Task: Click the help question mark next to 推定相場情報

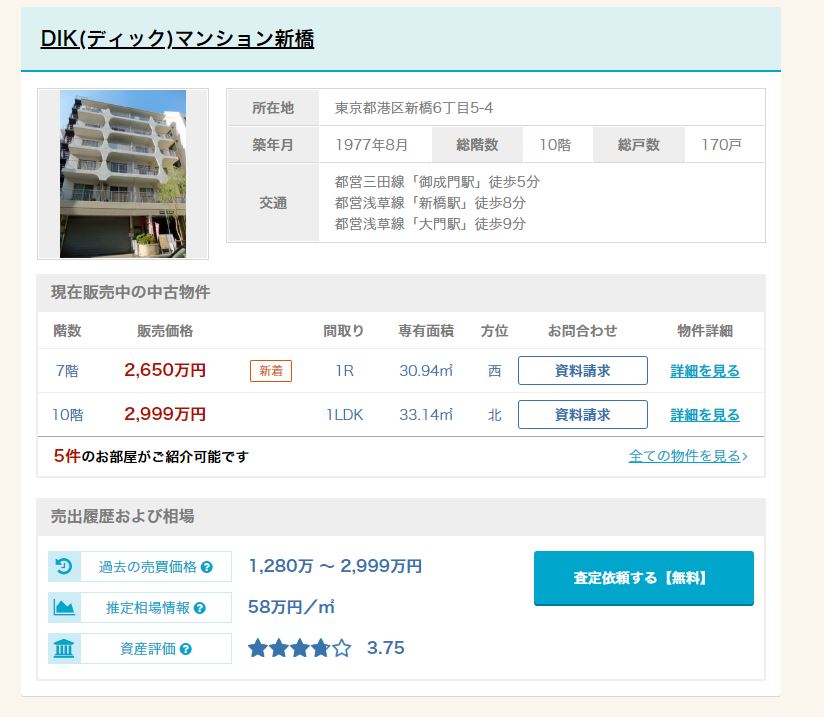Action: coord(200,608)
